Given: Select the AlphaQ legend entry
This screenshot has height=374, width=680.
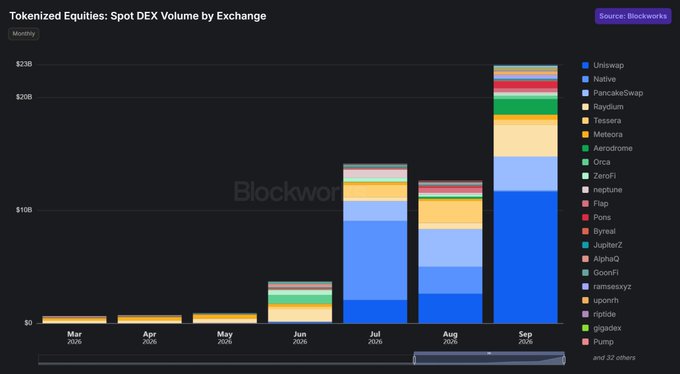Looking at the screenshot, I should click(601, 259).
